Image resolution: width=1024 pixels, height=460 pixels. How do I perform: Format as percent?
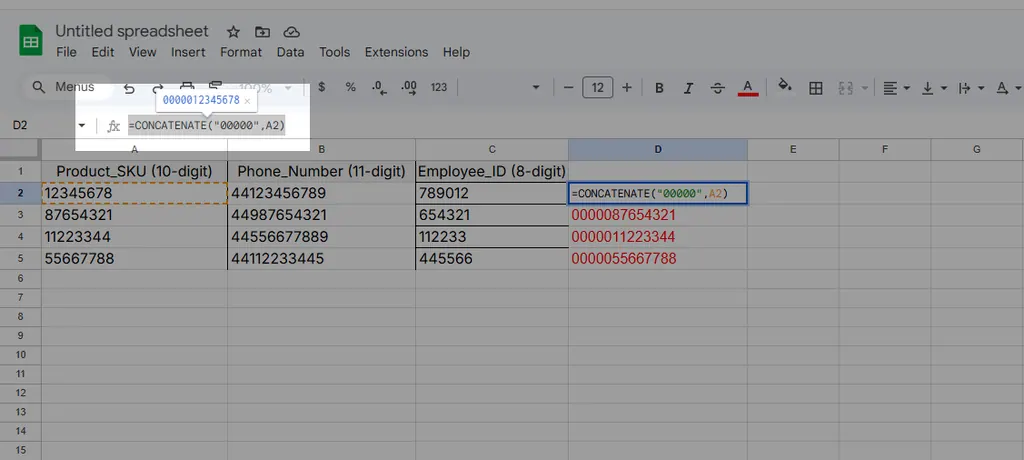pos(350,88)
